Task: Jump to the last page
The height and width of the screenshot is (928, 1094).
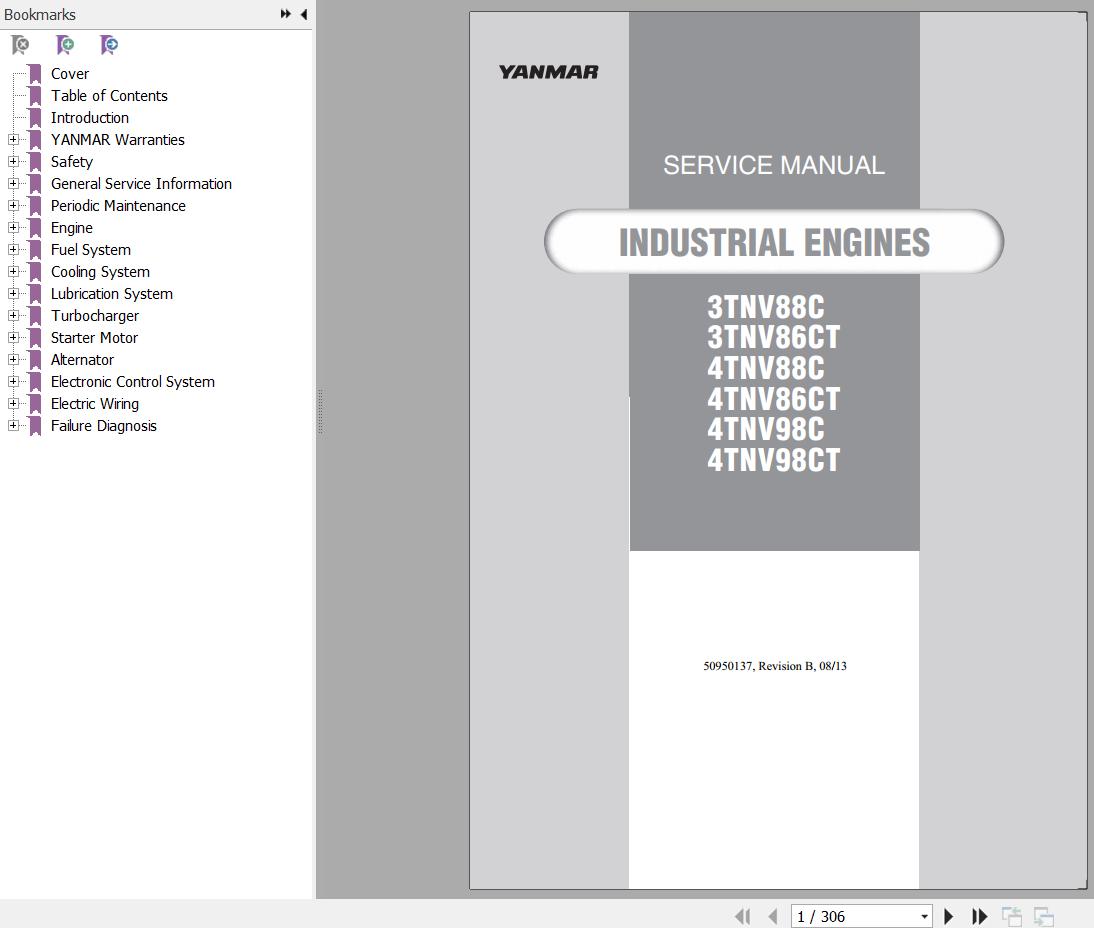Action: click(979, 916)
